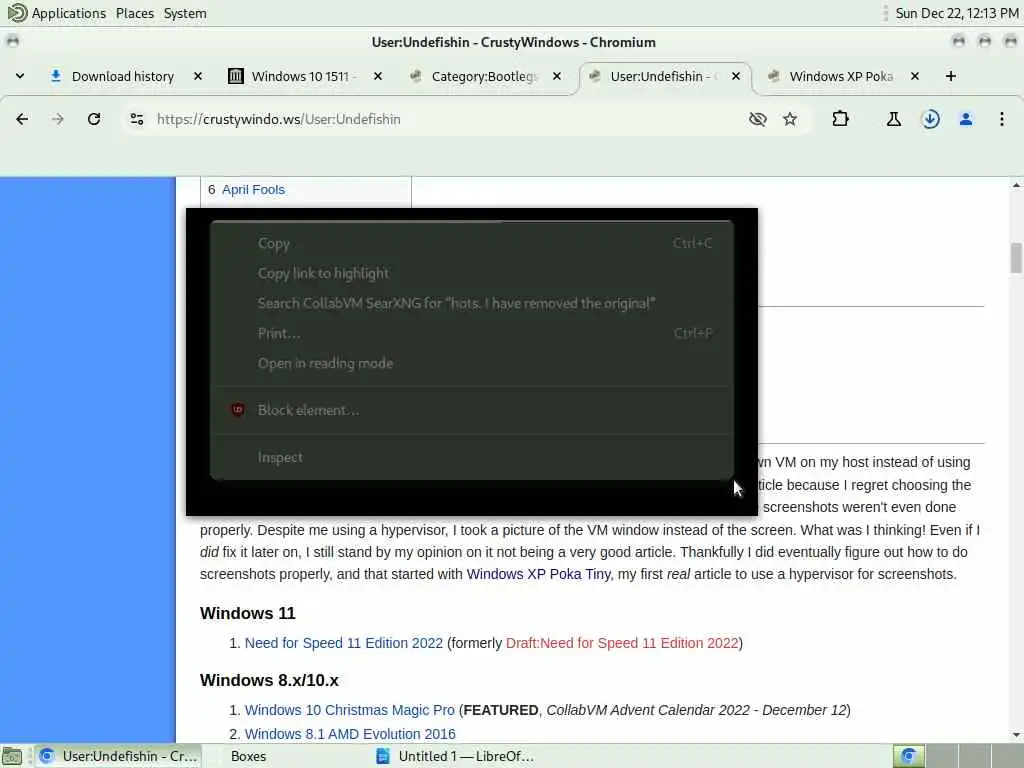Click the crossed-eye tracking protection icon
The height and width of the screenshot is (768, 1024).
click(758, 119)
